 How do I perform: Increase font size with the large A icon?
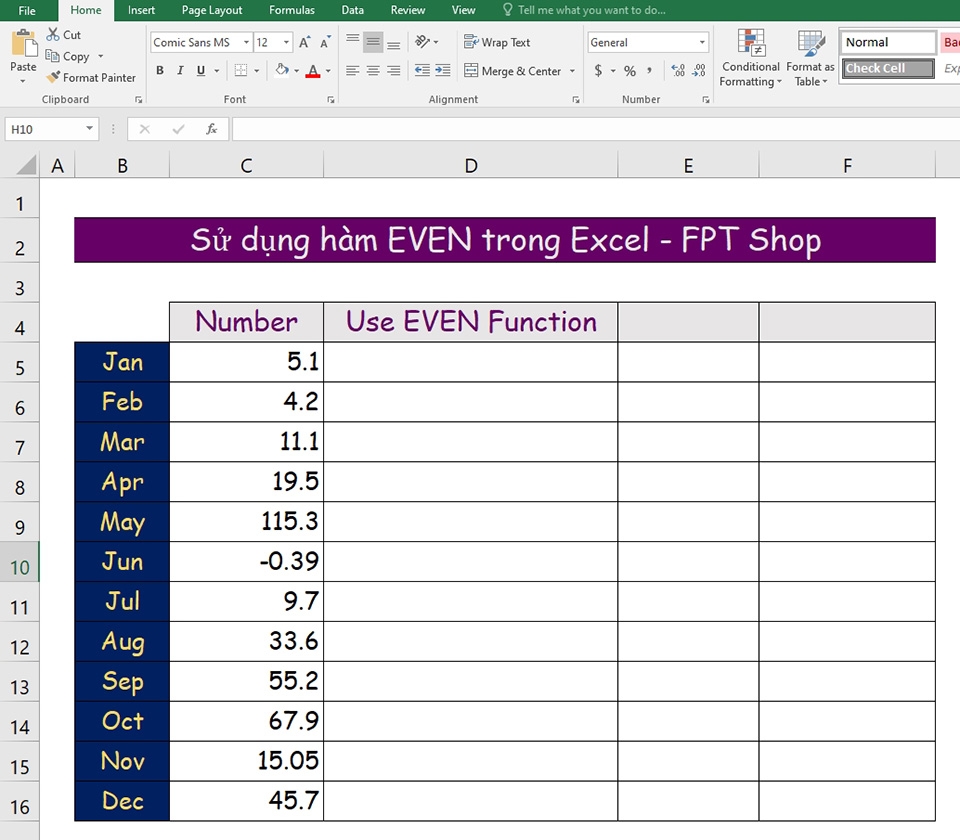tap(304, 42)
